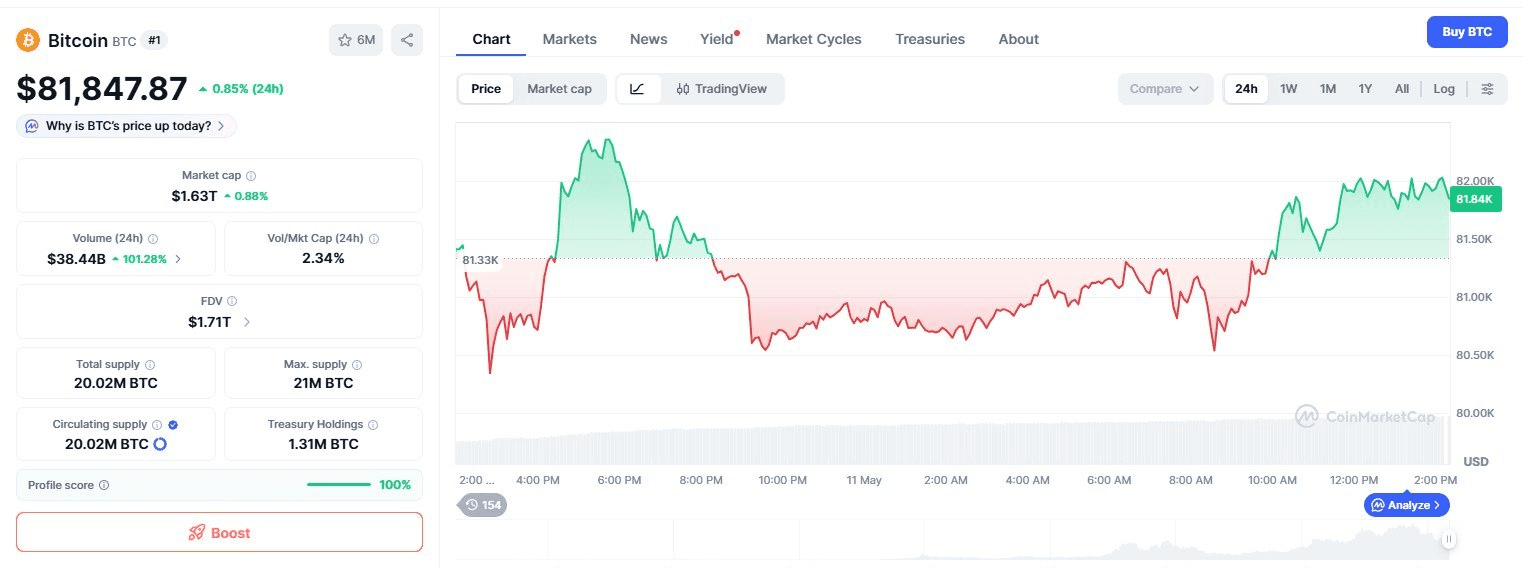Open the Treasuries tab

tap(930, 39)
